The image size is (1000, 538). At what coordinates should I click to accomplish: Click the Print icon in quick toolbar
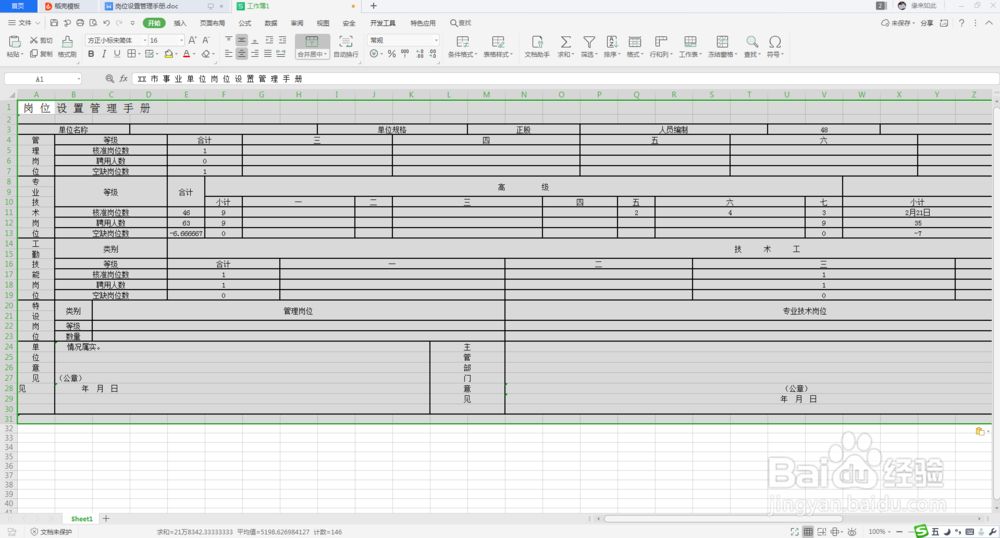click(80, 23)
